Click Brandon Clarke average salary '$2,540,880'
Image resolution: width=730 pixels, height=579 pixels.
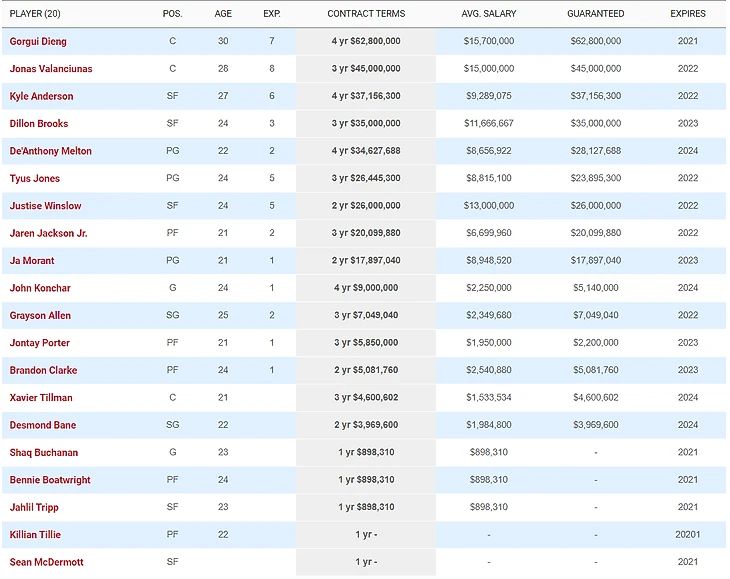[x=489, y=370]
